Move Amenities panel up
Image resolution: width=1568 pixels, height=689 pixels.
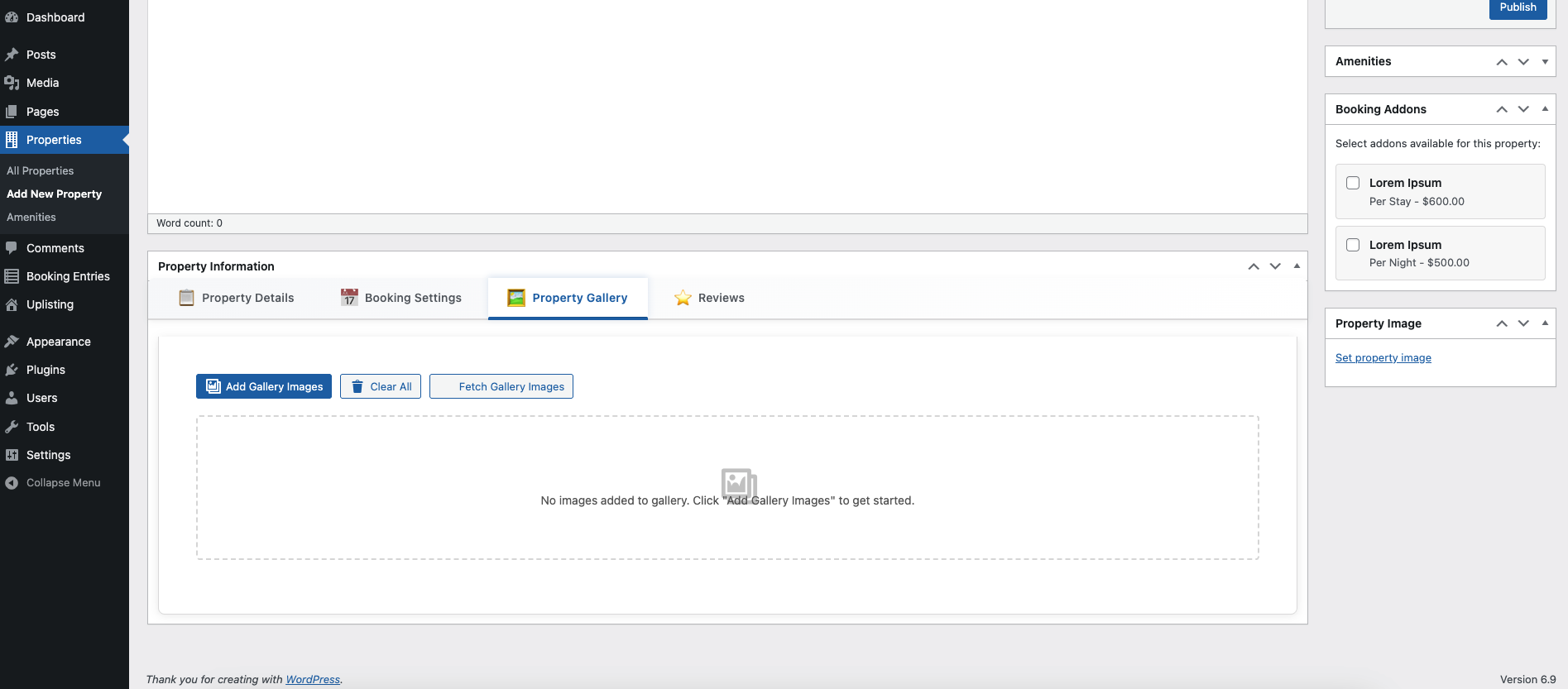[x=1502, y=62]
